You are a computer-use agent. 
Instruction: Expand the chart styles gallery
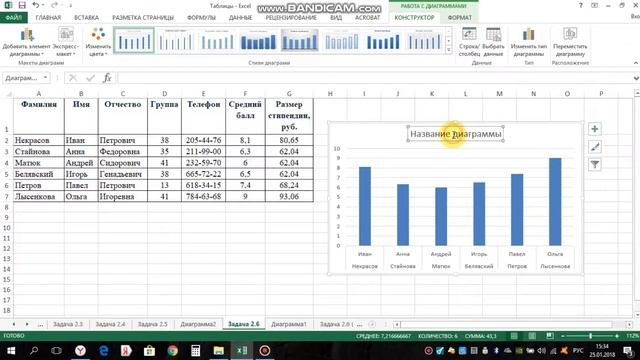pyautogui.click(x=449, y=50)
